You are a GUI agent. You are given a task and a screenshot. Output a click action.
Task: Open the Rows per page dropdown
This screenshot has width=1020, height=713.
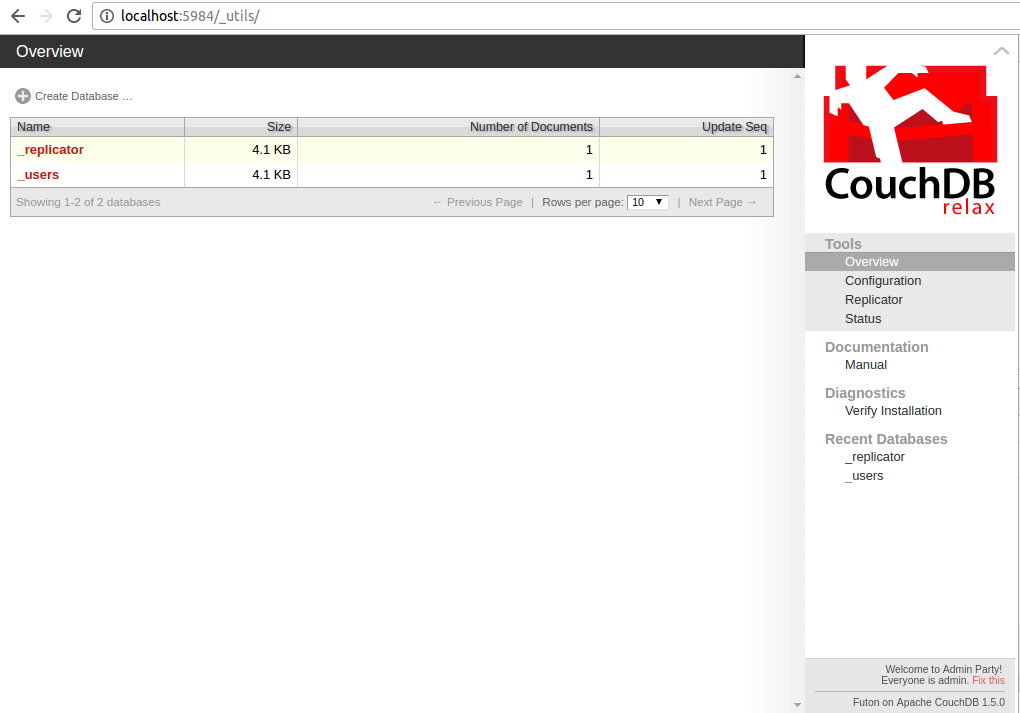[x=647, y=202]
